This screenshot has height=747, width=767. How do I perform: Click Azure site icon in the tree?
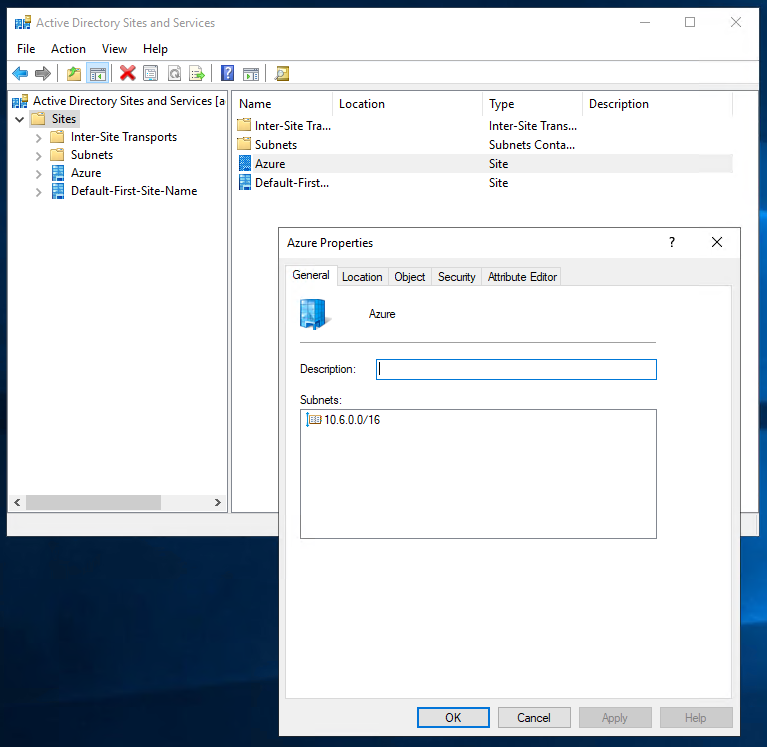pyautogui.click(x=58, y=173)
